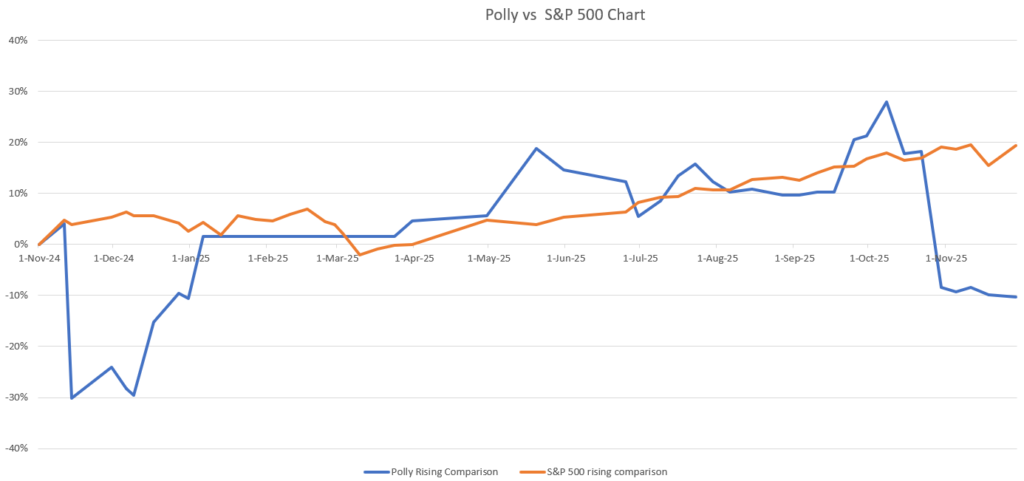
Task: Click the blue line's lowest point near -30%
Action: tap(72, 398)
